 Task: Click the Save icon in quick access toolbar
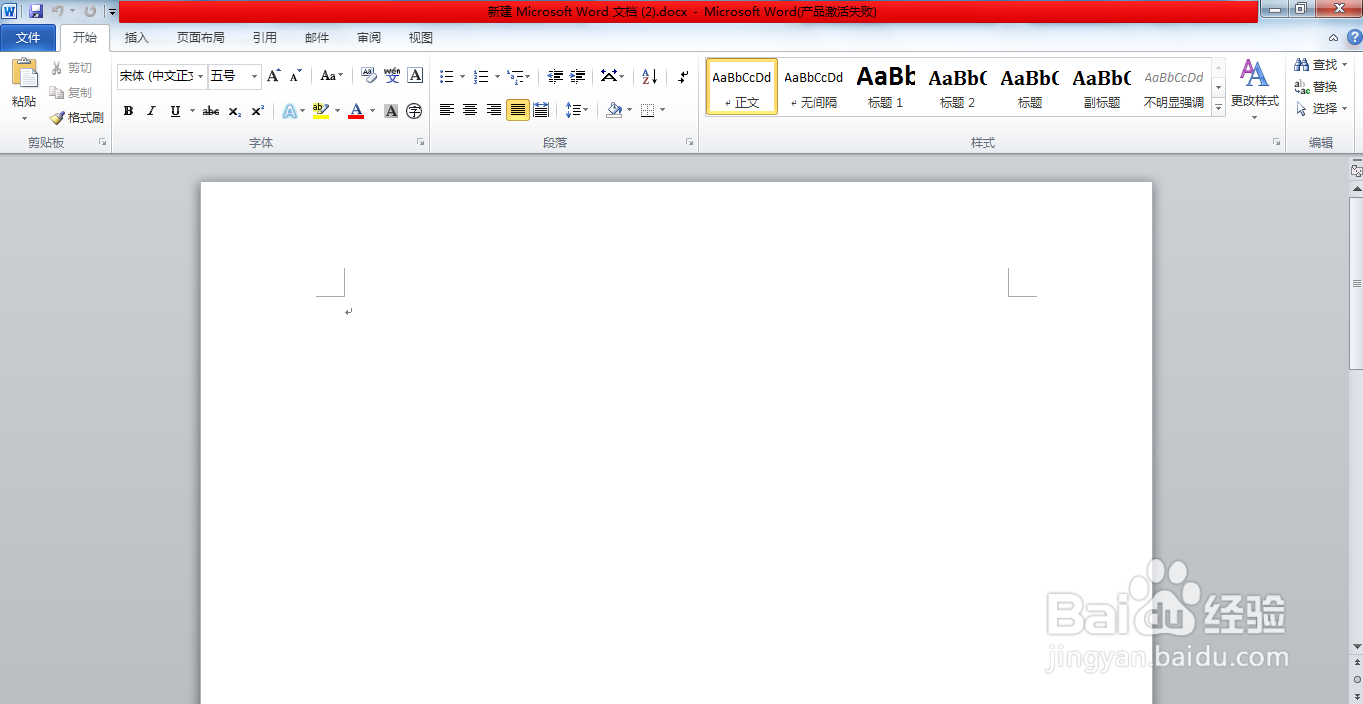tap(36, 11)
